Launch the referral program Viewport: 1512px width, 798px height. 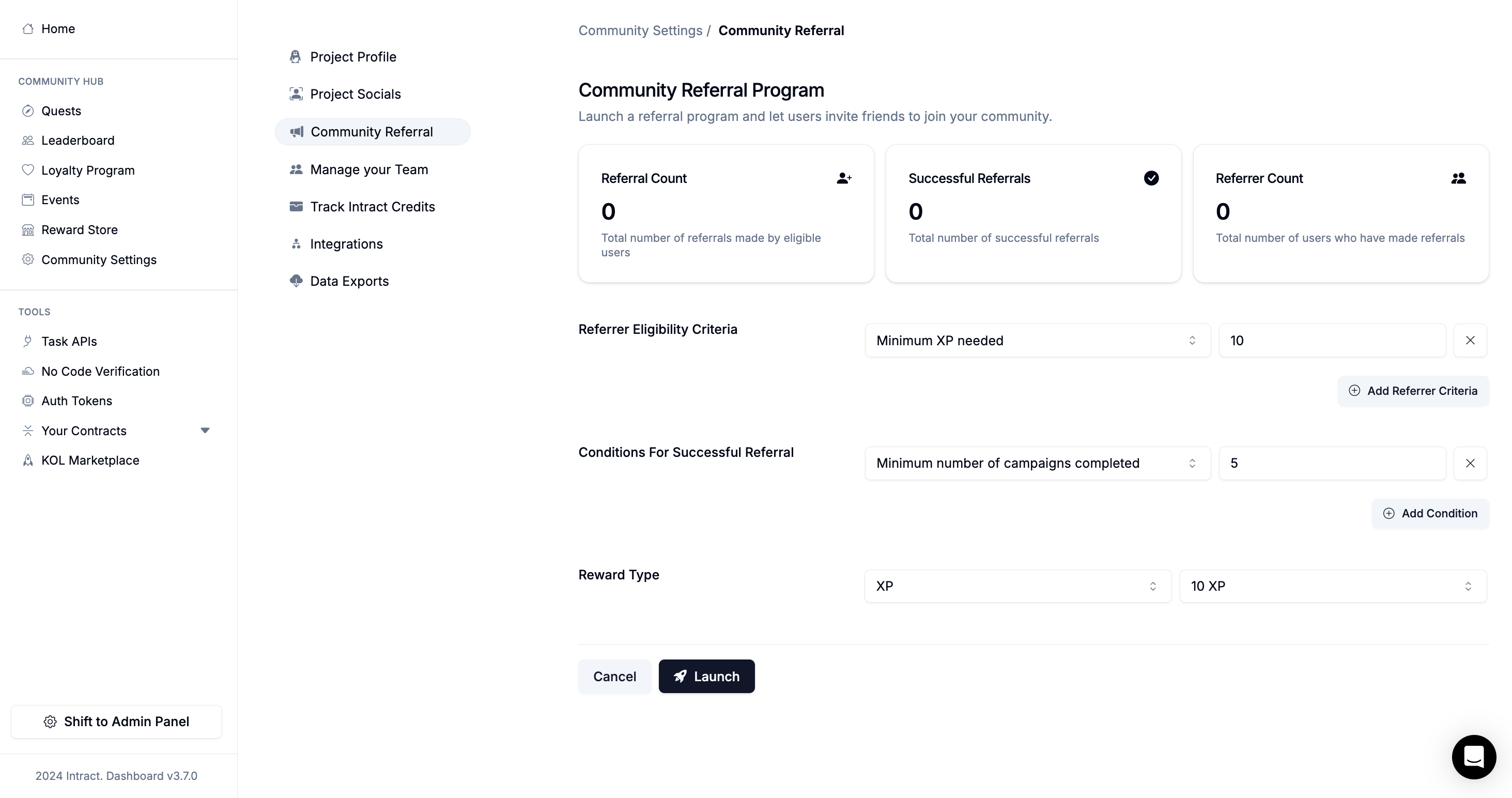click(x=706, y=677)
